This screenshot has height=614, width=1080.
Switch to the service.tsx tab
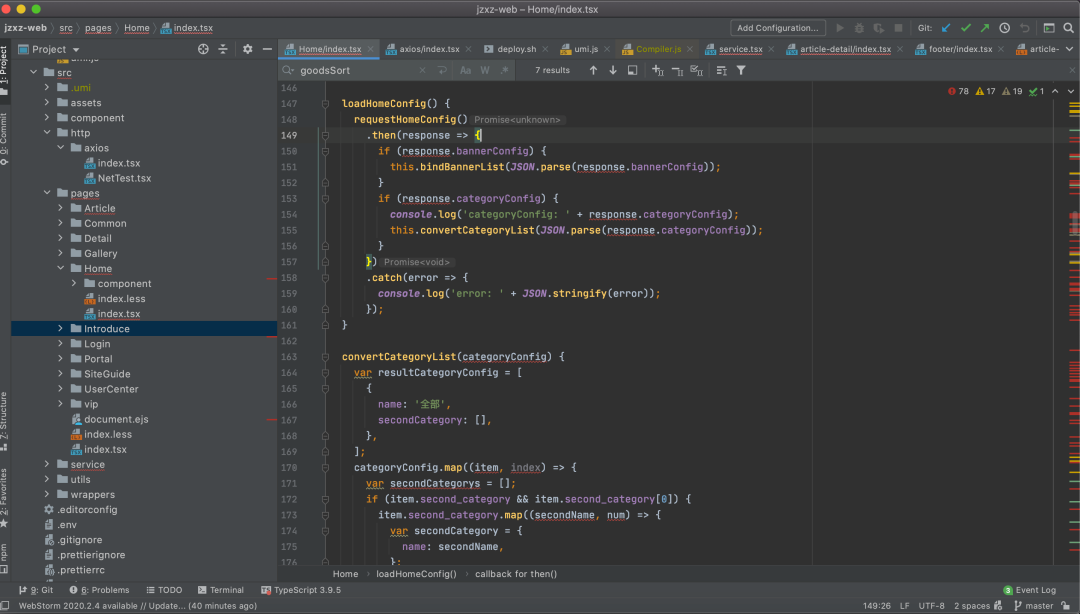point(740,49)
